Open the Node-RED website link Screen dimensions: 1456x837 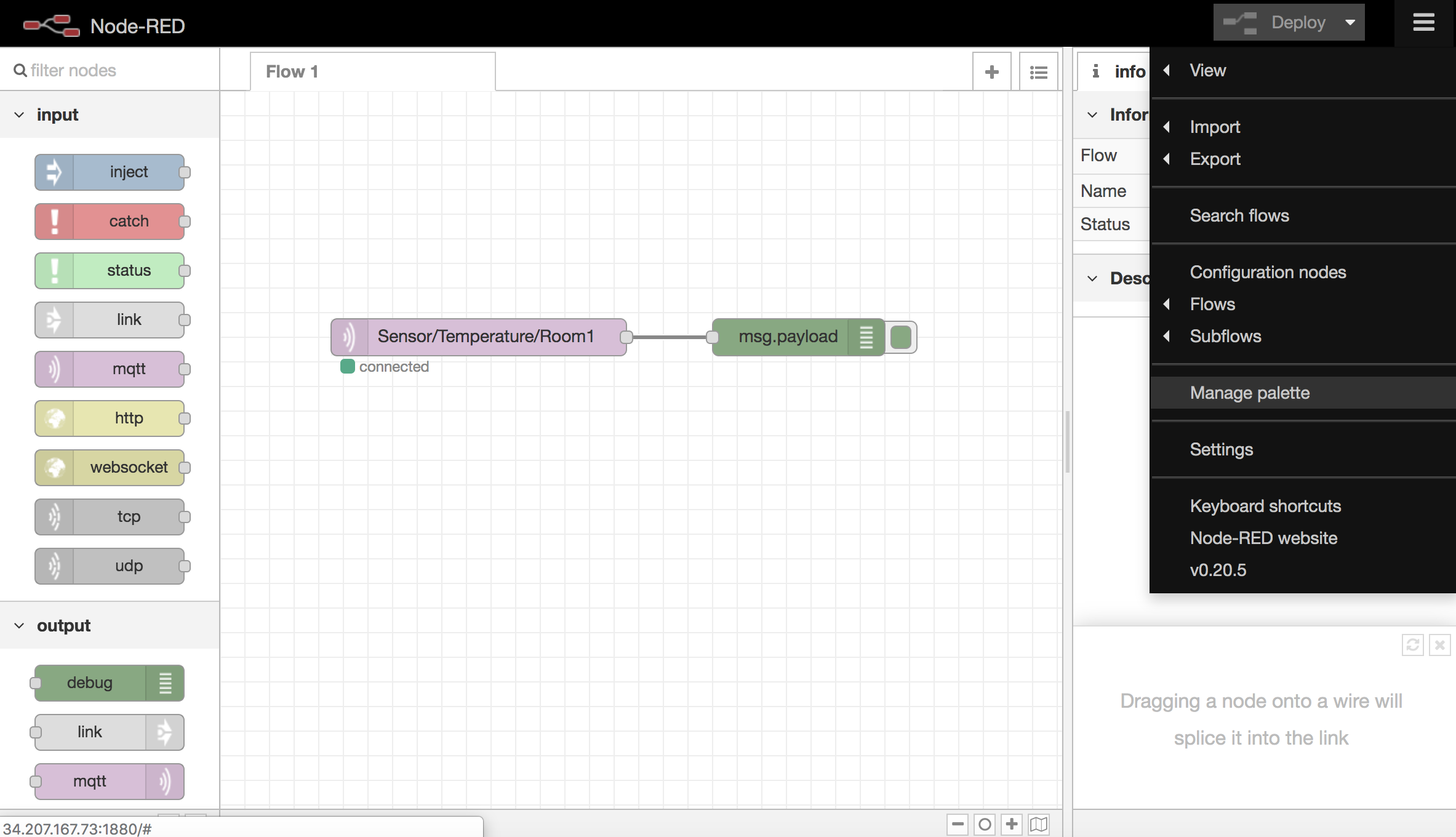pos(1303,538)
